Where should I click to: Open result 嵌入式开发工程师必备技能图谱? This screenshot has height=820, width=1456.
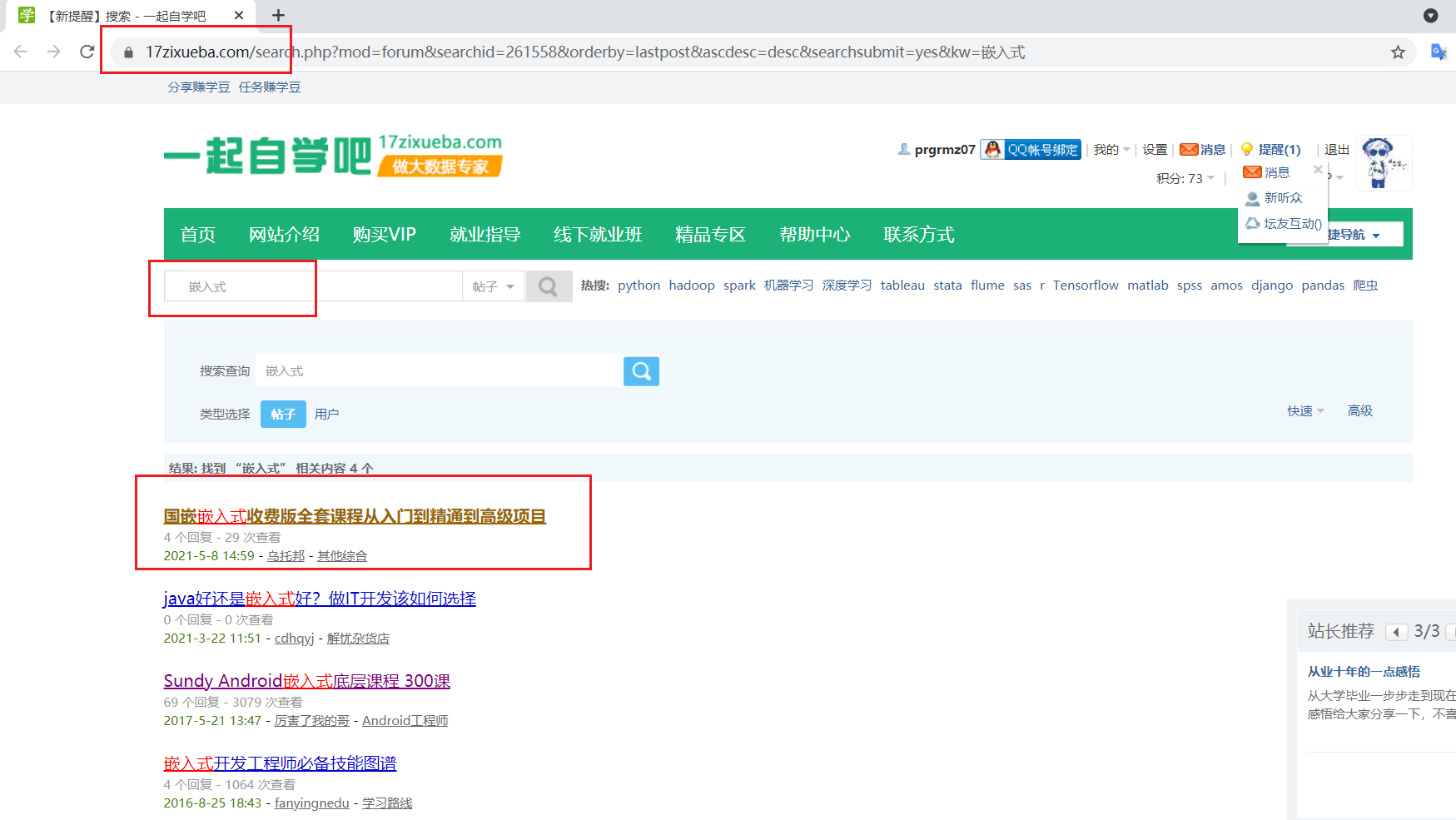pos(280,763)
